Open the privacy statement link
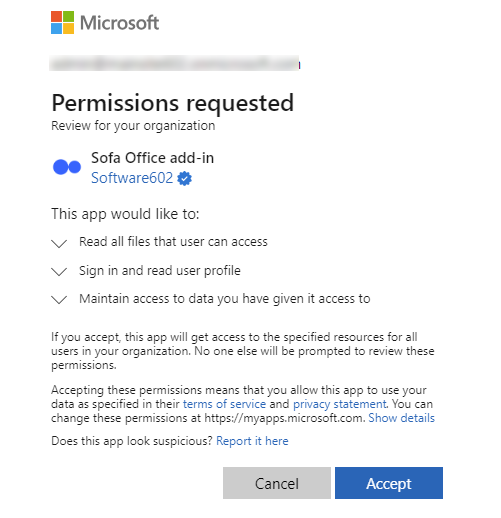 [x=340, y=404]
